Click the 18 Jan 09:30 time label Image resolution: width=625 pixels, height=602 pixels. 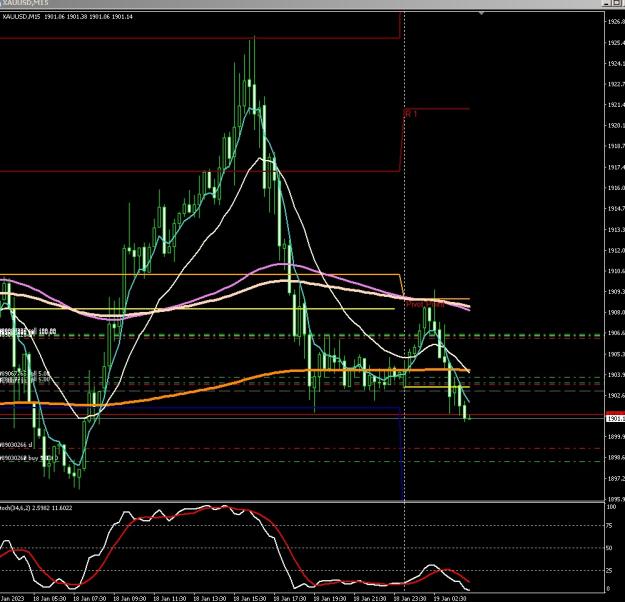click(x=129, y=598)
